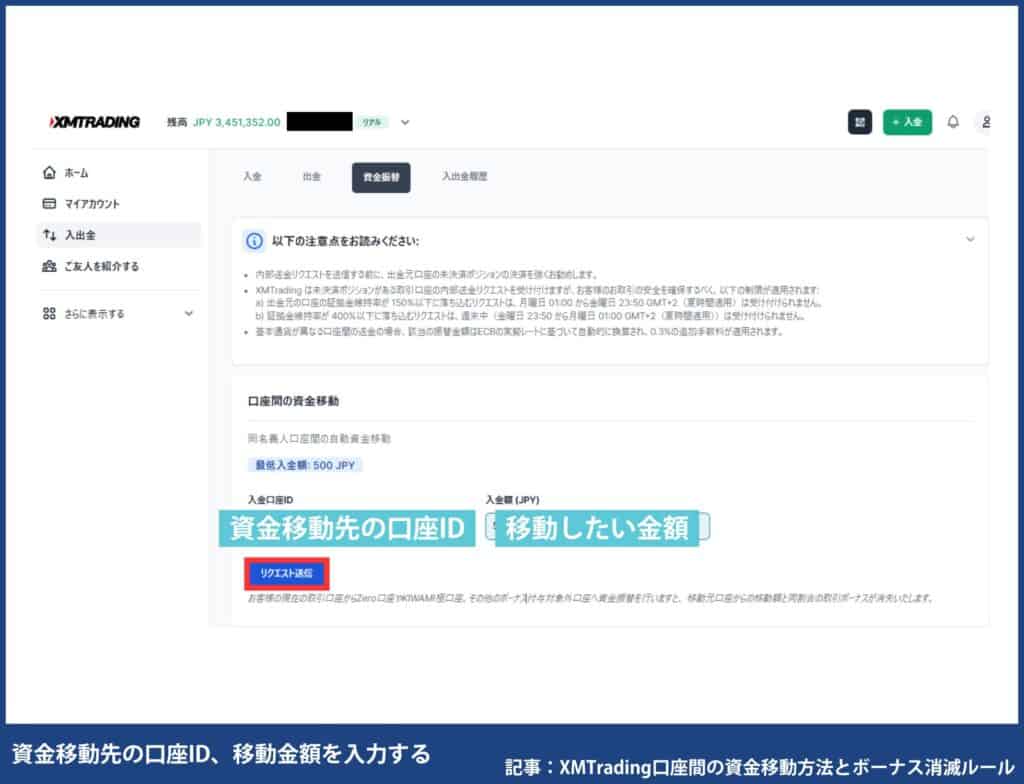The height and width of the screenshot is (784, 1024).
Task: Switch to the 出金 tab
Action: point(312,176)
